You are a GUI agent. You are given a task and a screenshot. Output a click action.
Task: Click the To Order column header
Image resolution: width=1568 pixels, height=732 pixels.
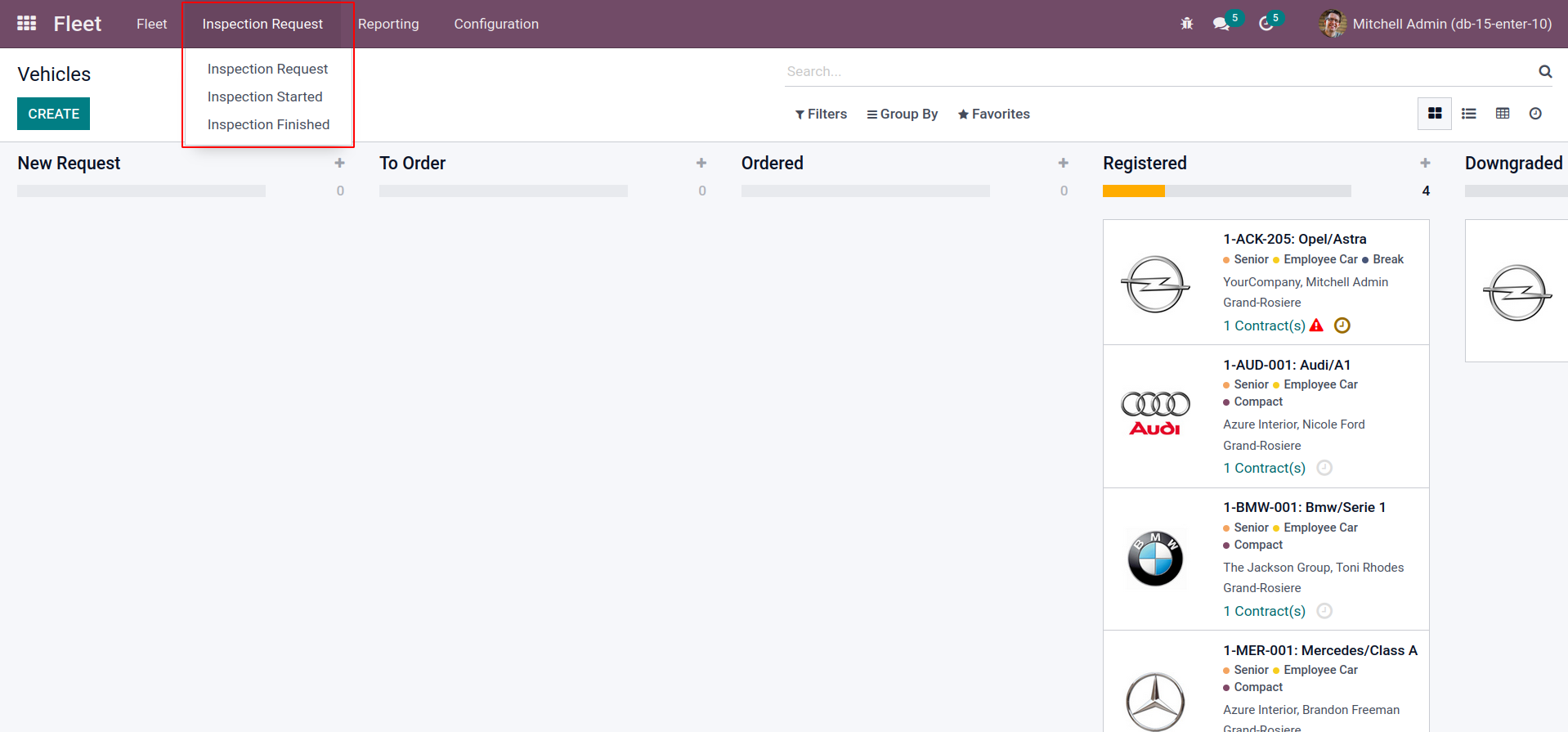pos(412,164)
